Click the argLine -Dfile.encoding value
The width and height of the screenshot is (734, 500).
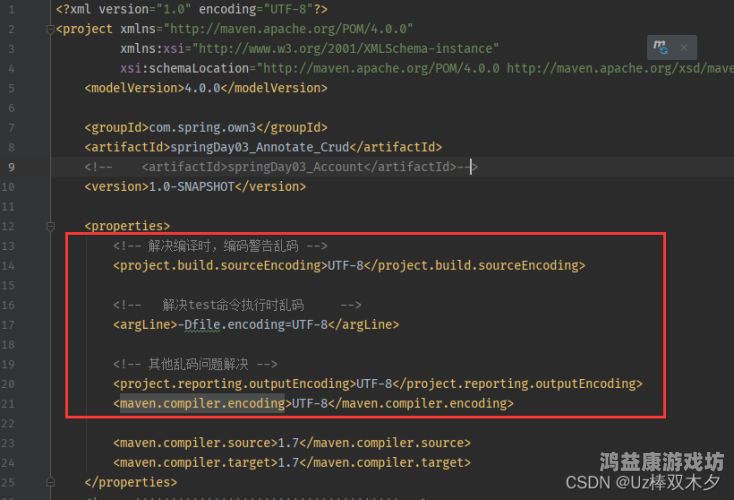point(253,325)
